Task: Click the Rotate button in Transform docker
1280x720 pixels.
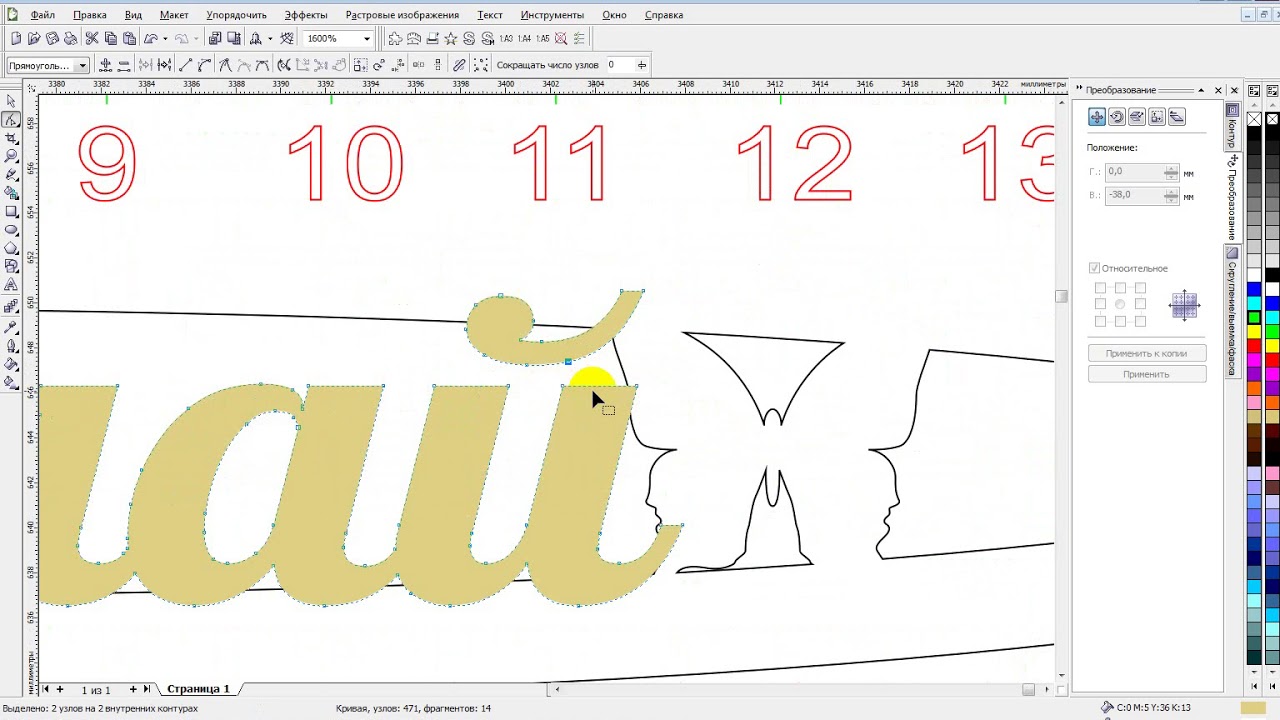Action: 1117,117
